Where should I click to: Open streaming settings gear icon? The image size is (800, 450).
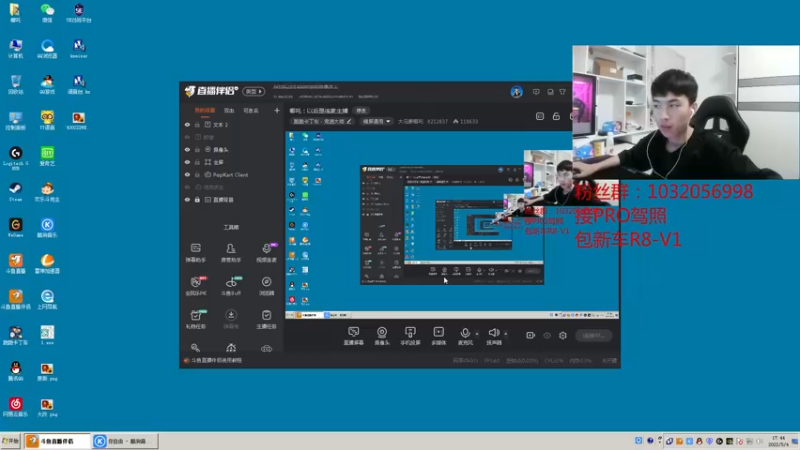(563, 335)
